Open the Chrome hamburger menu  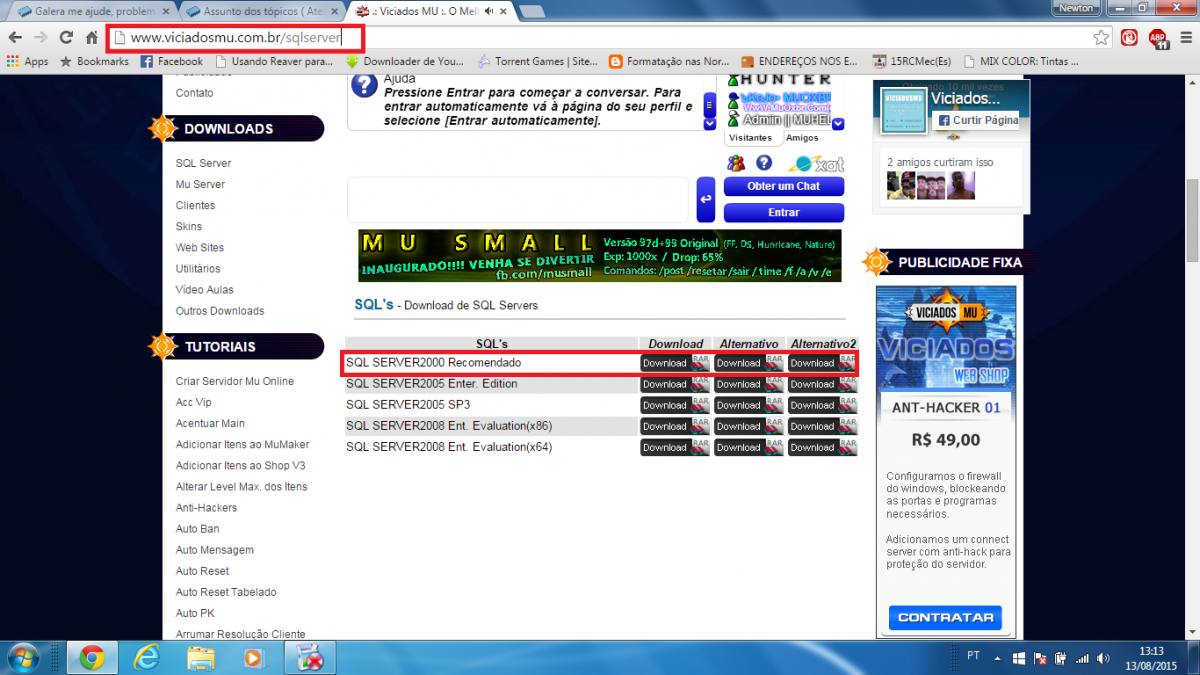pyautogui.click(x=1184, y=38)
